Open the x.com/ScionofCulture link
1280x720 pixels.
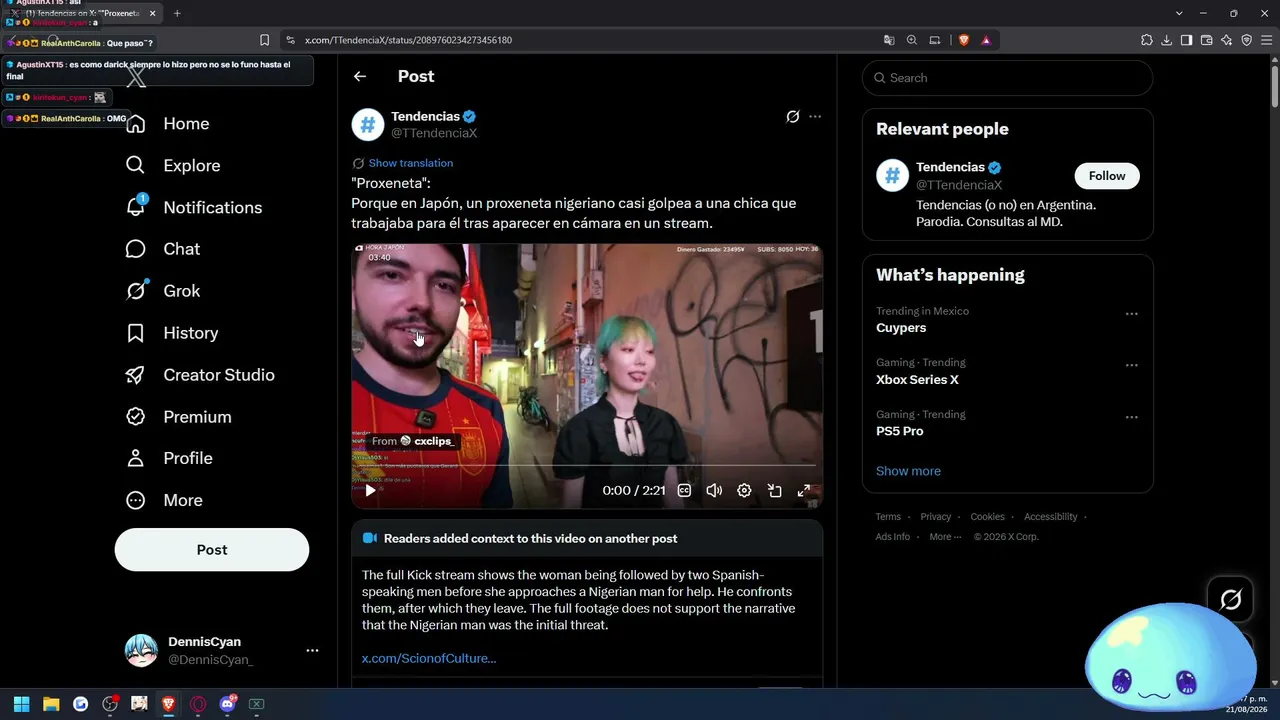pos(429,658)
